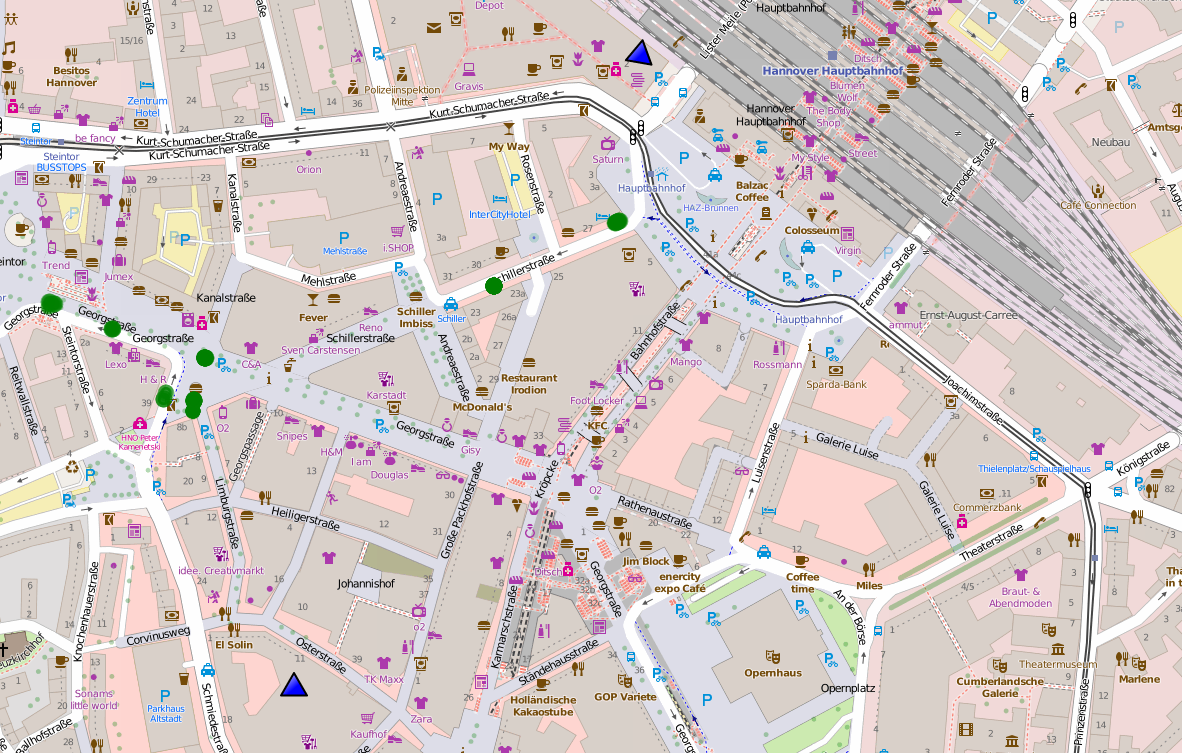Click the museum icon above Theatermuseum
Screen dimensions: 1182x753
(x=1058, y=649)
